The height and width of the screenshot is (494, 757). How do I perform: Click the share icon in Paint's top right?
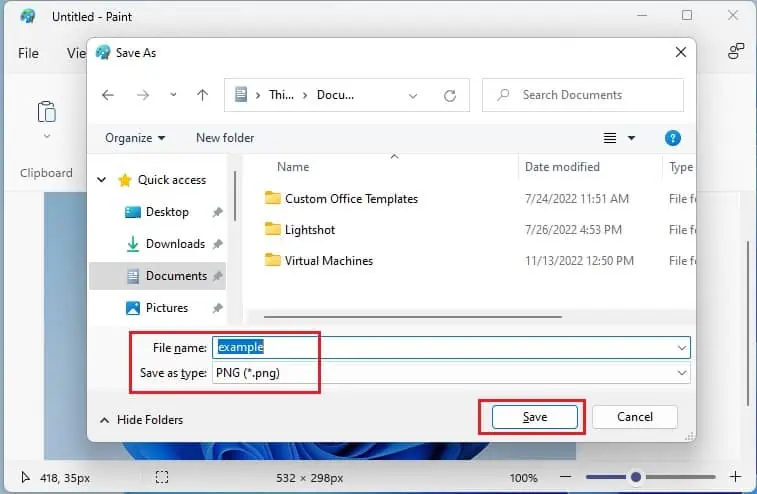(736, 51)
